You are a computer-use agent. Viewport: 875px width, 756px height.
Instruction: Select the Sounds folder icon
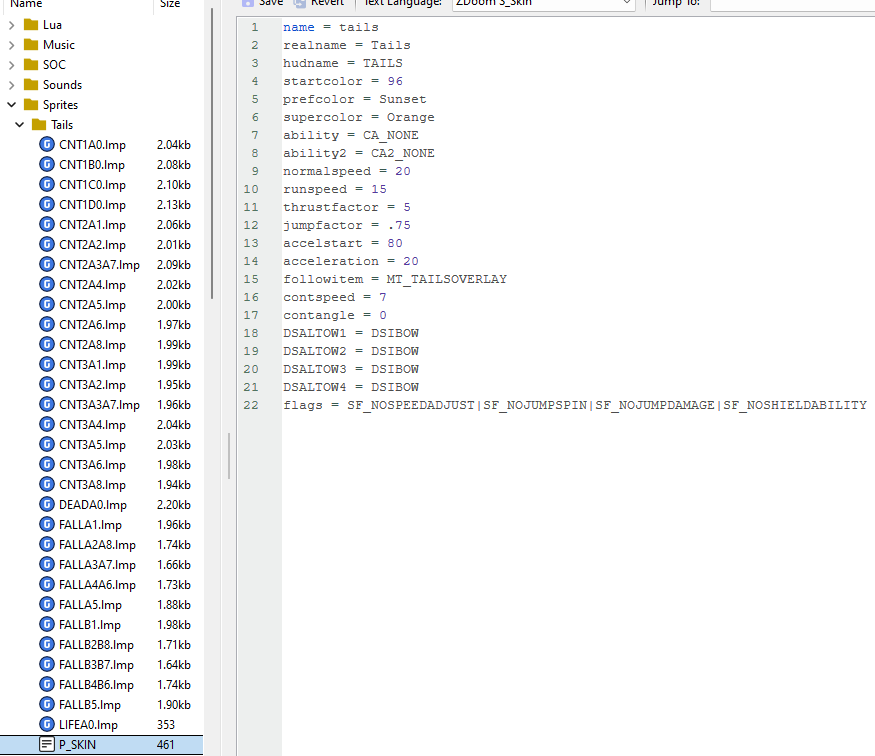[x=31, y=85]
